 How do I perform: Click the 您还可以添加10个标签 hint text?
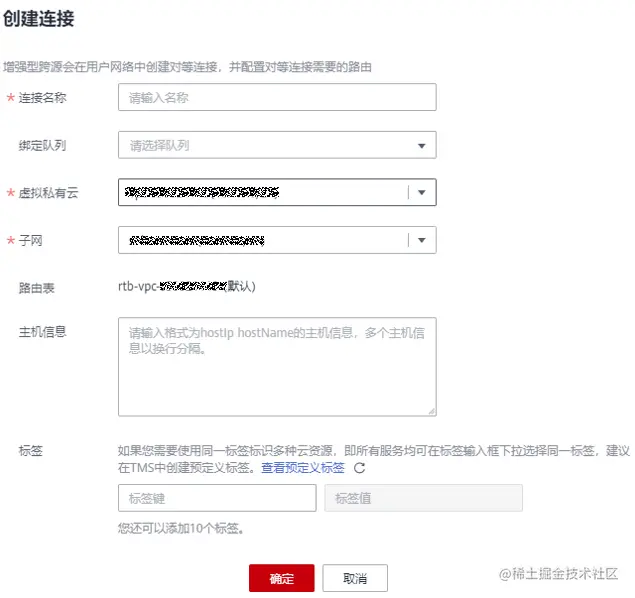181,528
